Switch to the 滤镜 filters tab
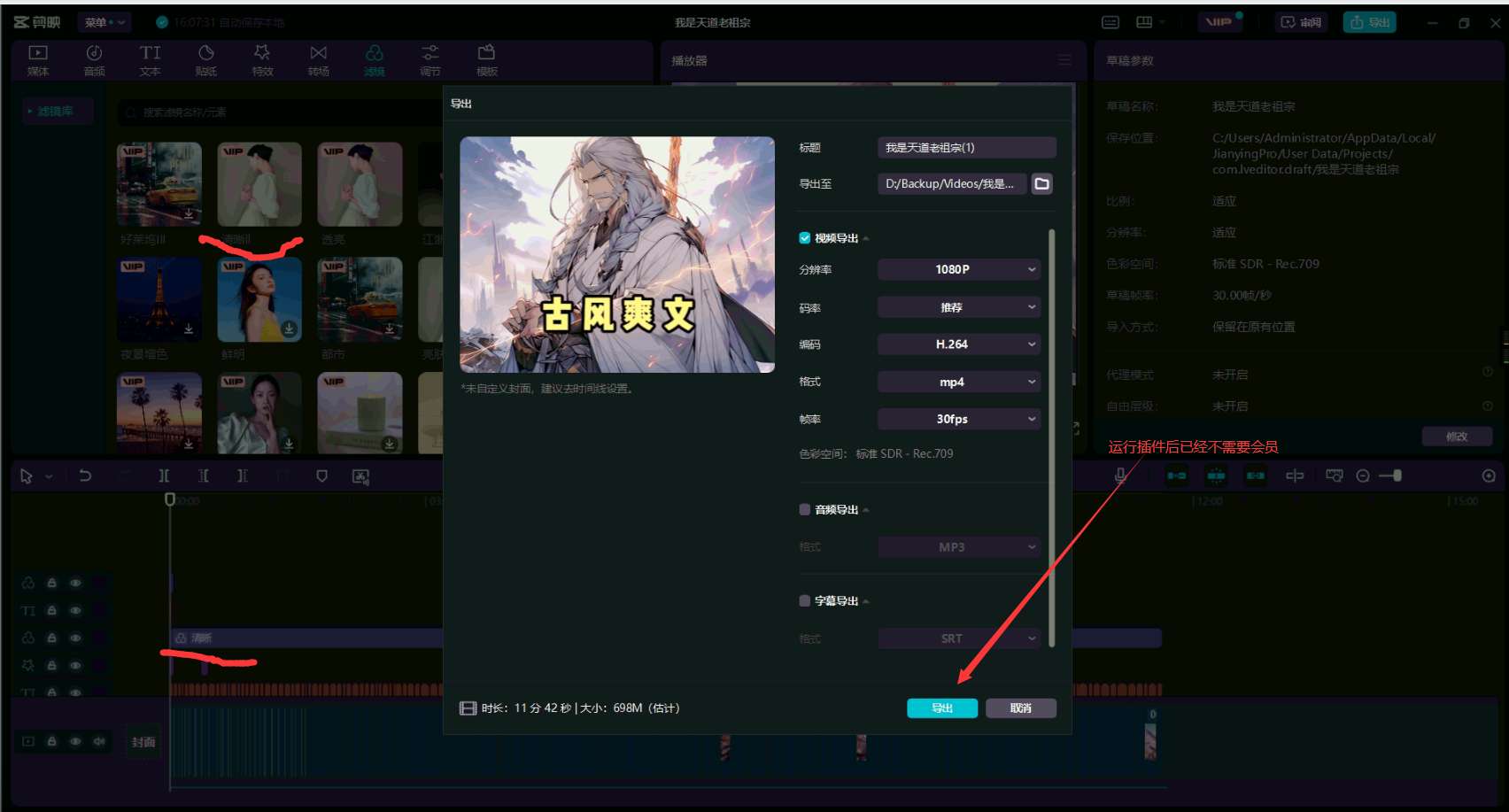The height and width of the screenshot is (812, 1509). coord(374,60)
